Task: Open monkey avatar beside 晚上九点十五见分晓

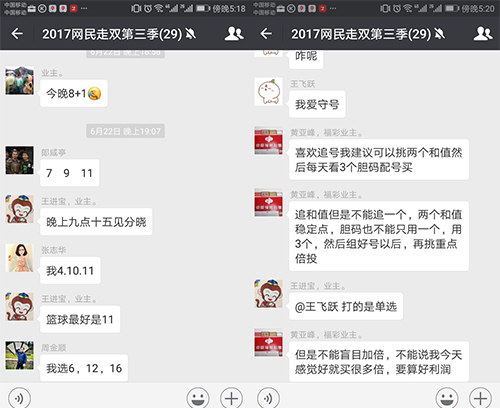Action: [19, 209]
